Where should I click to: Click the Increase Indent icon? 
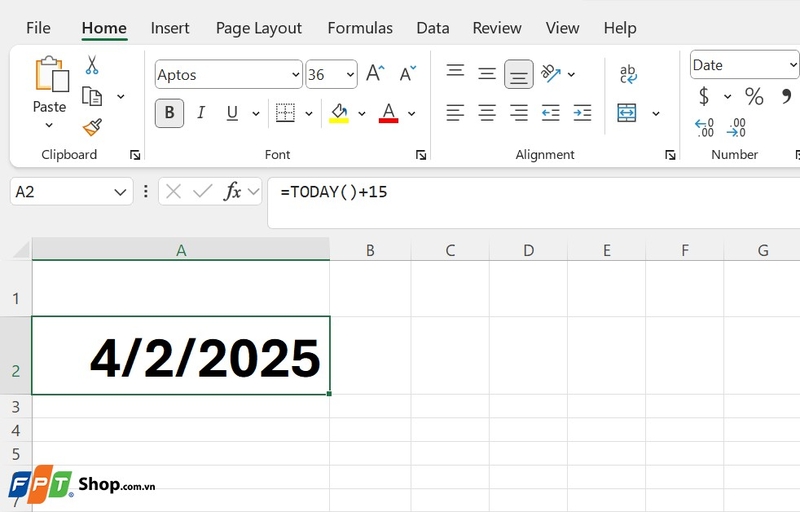pyautogui.click(x=582, y=112)
